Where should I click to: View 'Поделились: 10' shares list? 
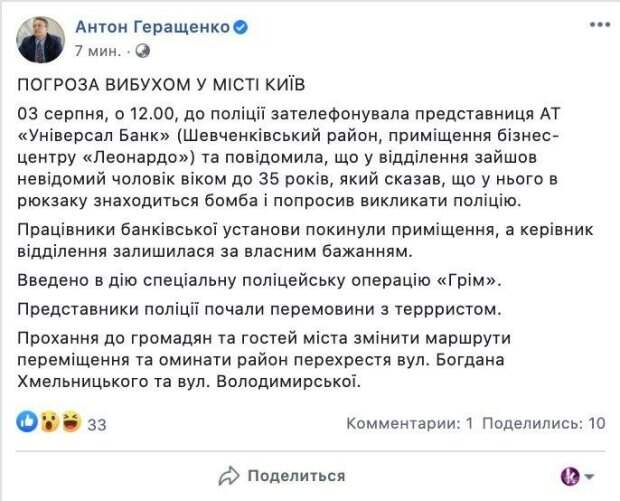547,423
